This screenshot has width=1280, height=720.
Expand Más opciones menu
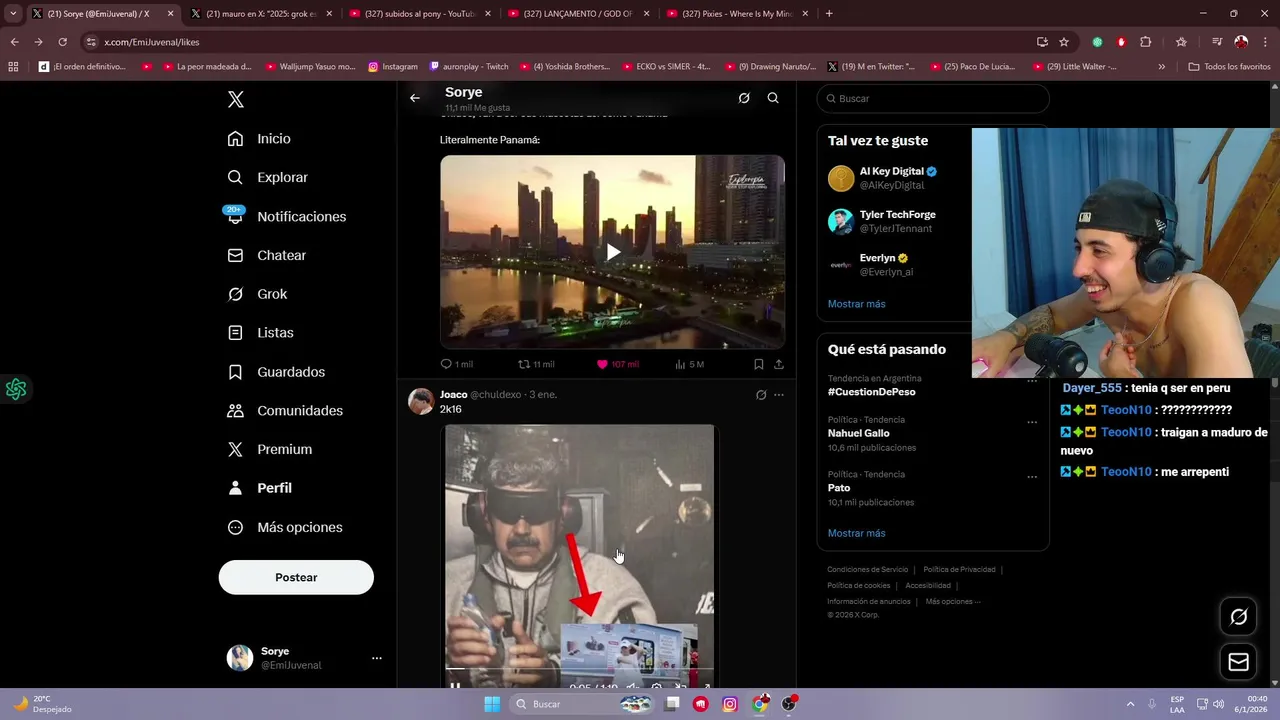(x=285, y=527)
